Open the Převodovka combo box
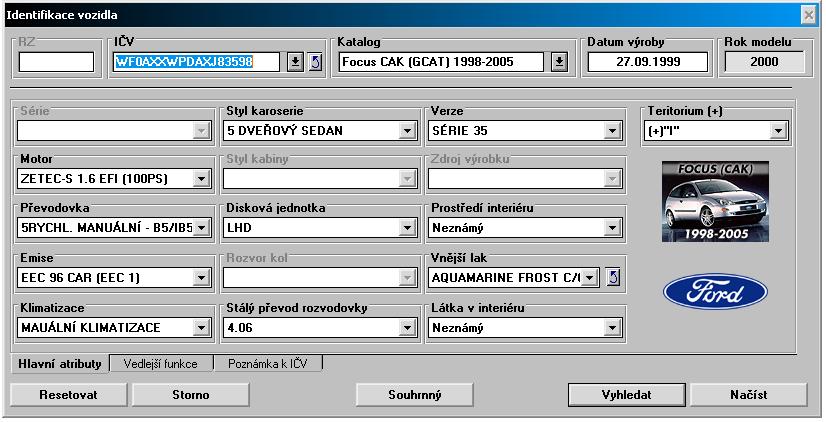 point(201,228)
